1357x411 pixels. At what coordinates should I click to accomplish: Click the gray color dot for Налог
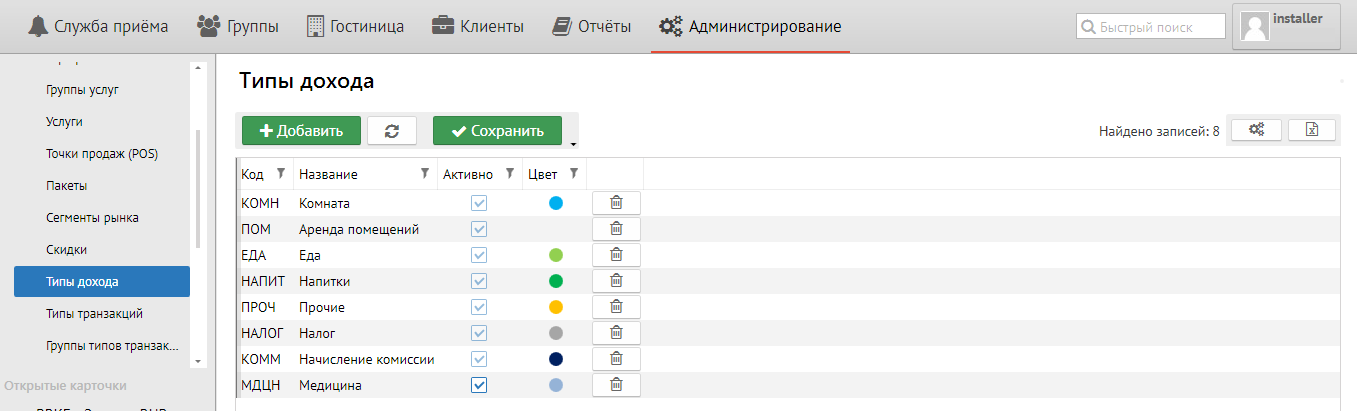(x=556, y=333)
